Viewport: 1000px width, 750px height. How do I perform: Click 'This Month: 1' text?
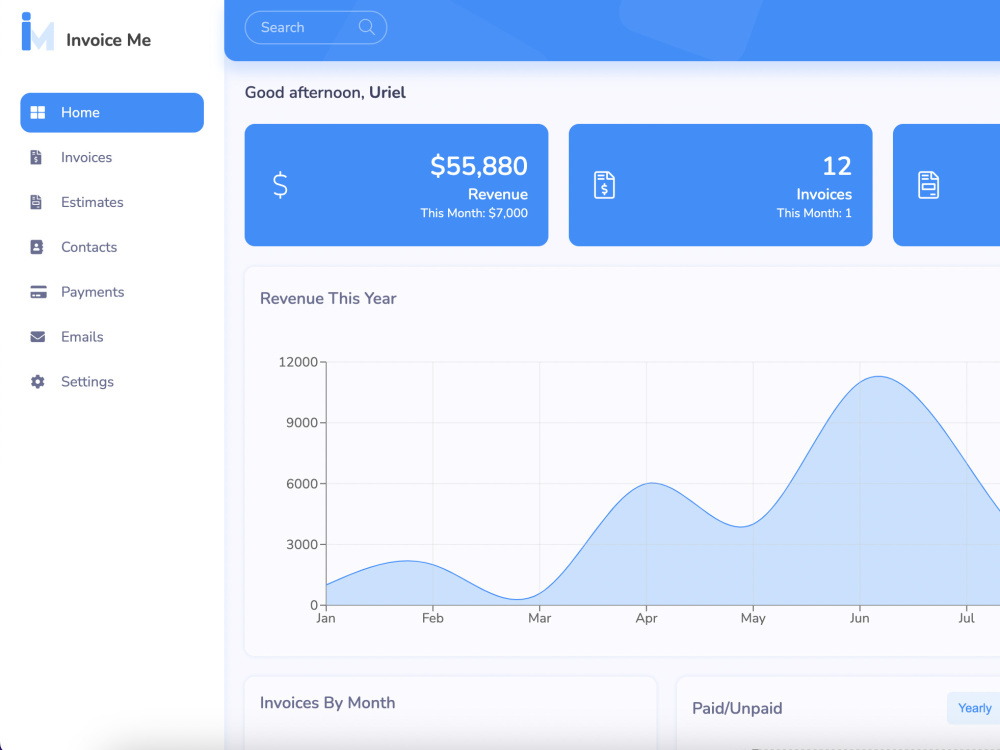pos(814,213)
